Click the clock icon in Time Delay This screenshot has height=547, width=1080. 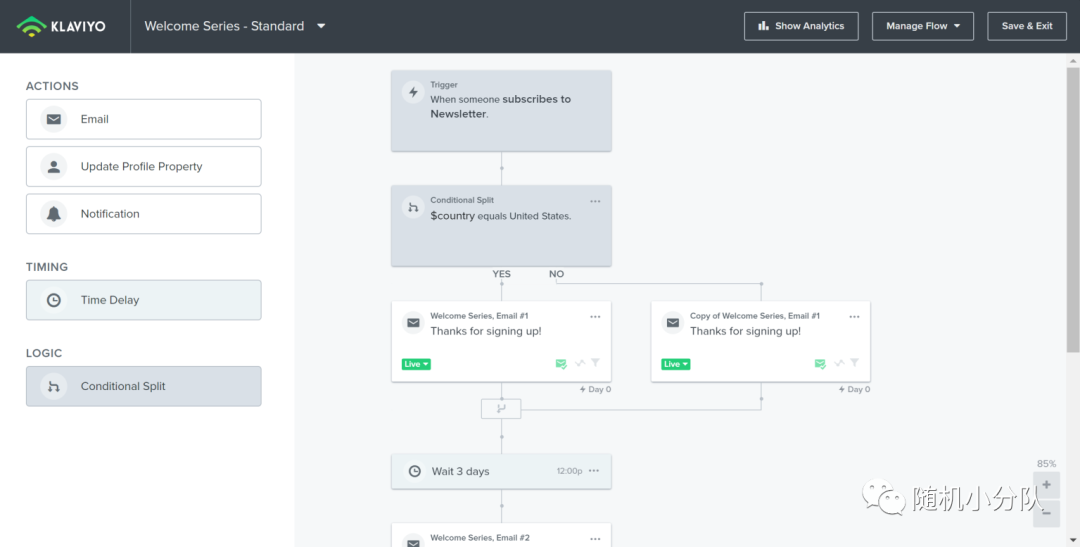click(54, 300)
